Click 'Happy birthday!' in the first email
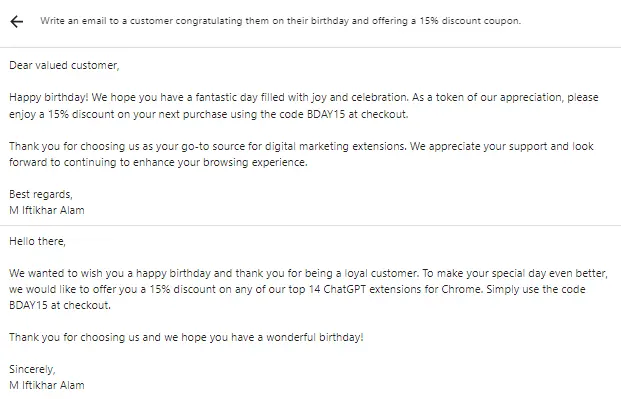Screen dimensions: 621x399 pyautogui.click(x=49, y=97)
